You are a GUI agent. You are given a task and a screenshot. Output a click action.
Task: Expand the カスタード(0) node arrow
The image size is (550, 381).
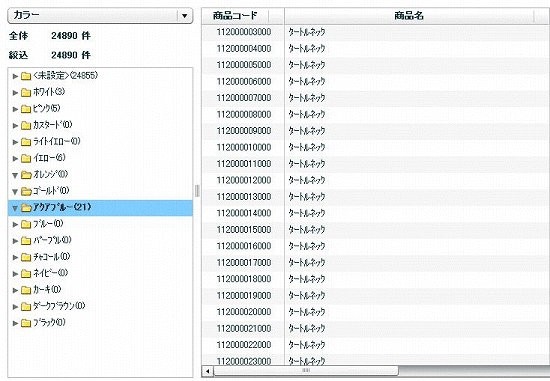15,126
